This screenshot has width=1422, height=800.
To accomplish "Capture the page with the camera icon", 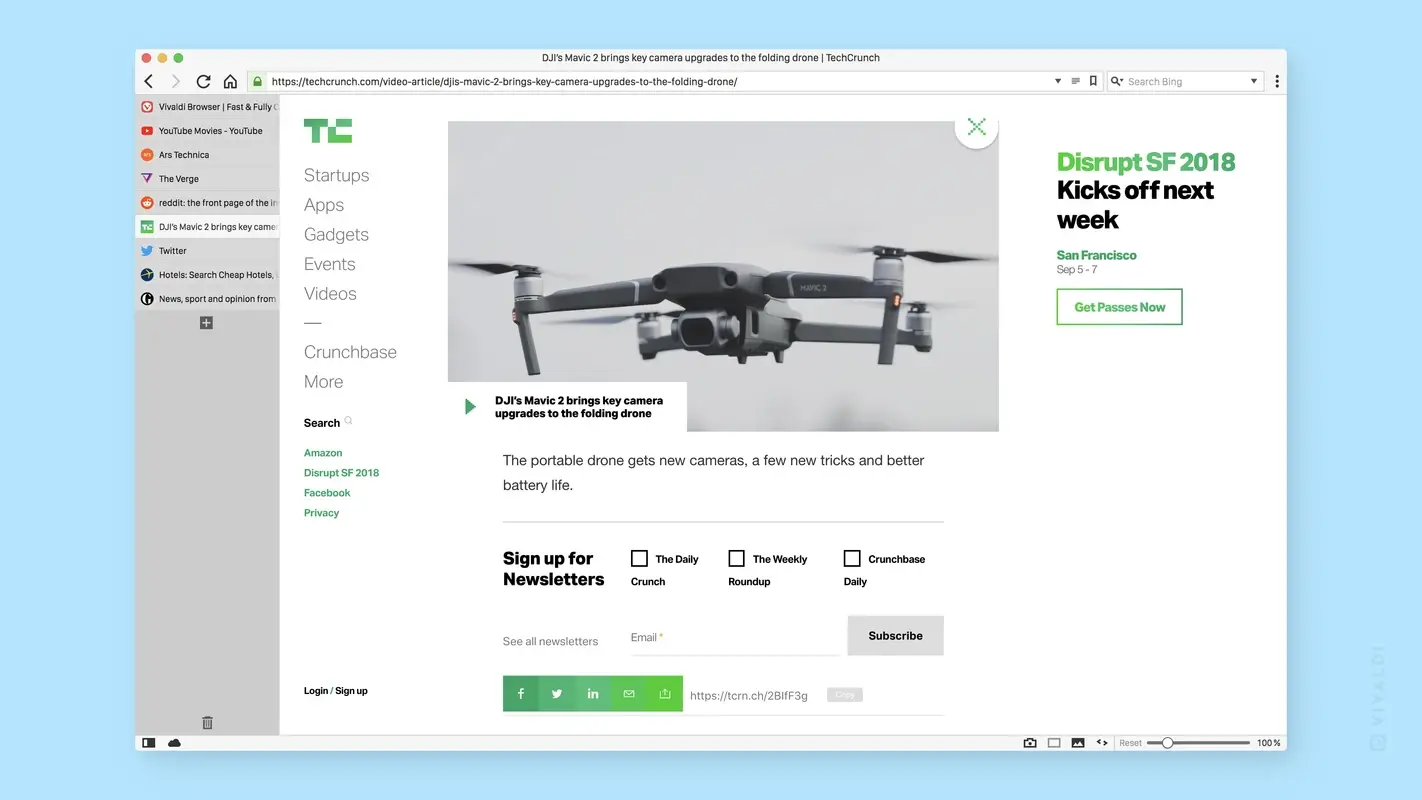I will [x=1030, y=743].
